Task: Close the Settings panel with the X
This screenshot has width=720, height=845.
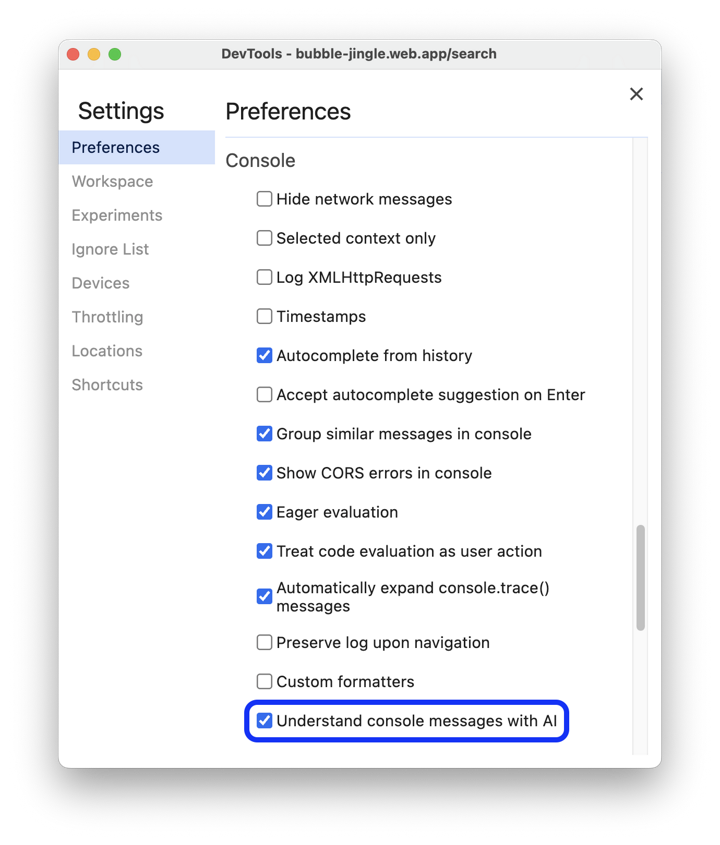Action: (x=636, y=93)
